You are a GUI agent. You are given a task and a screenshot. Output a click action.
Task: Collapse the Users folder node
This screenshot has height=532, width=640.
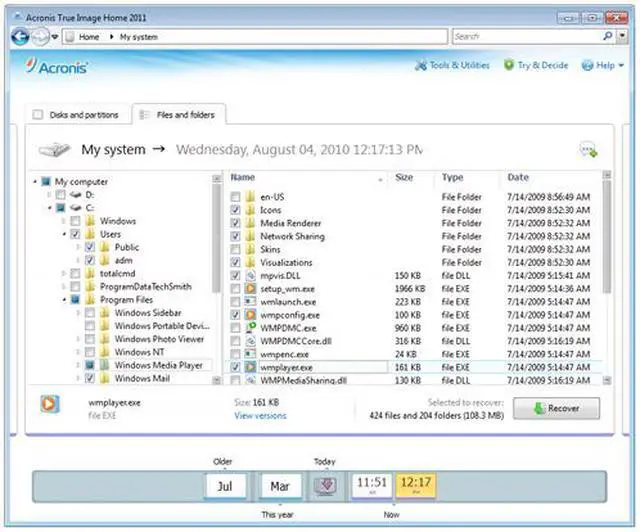coord(64,234)
